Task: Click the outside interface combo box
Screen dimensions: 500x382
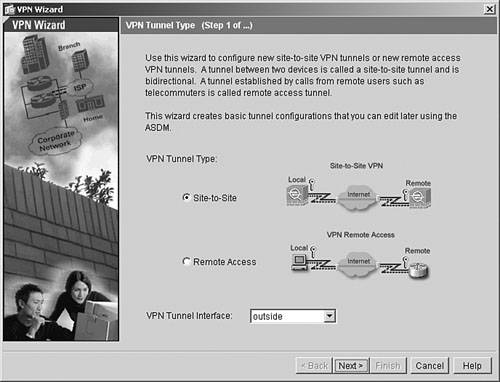Action: coord(293,316)
